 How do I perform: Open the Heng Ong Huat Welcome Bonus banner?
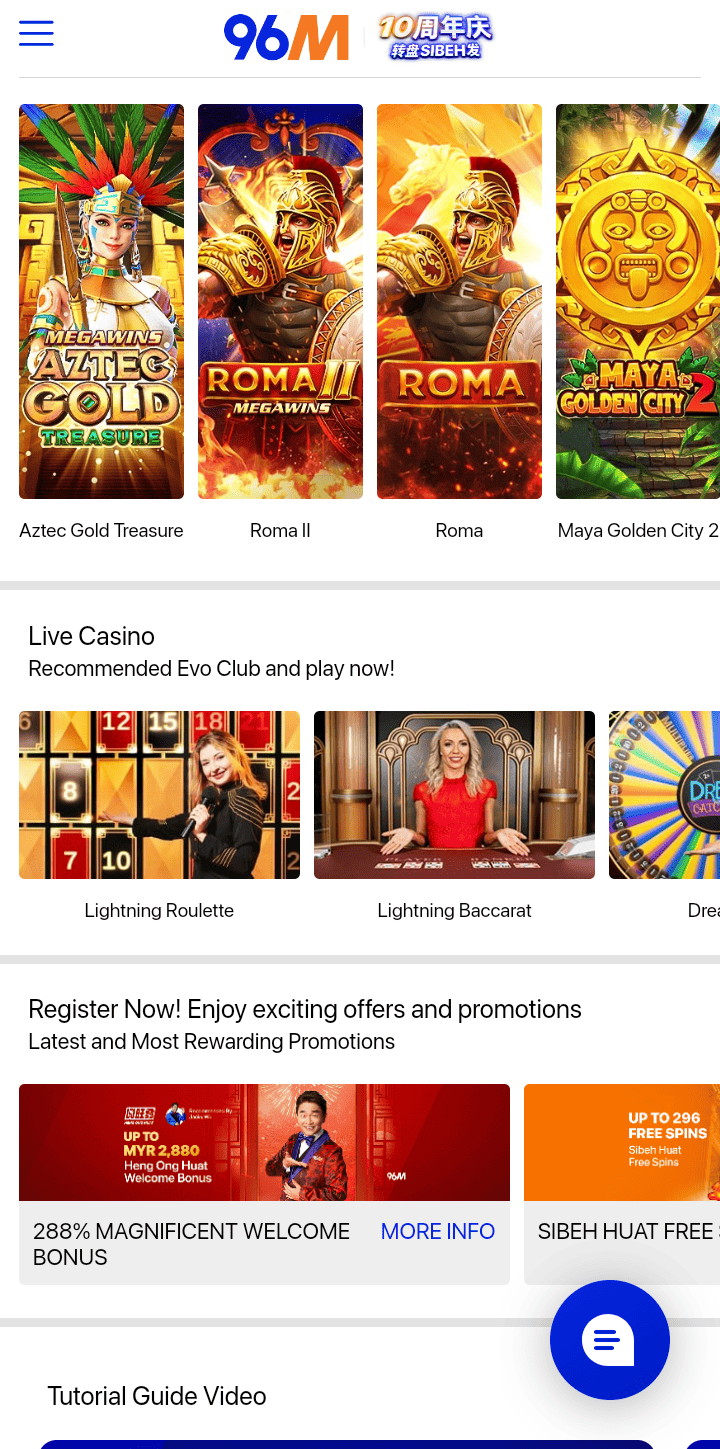(264, 1143)
